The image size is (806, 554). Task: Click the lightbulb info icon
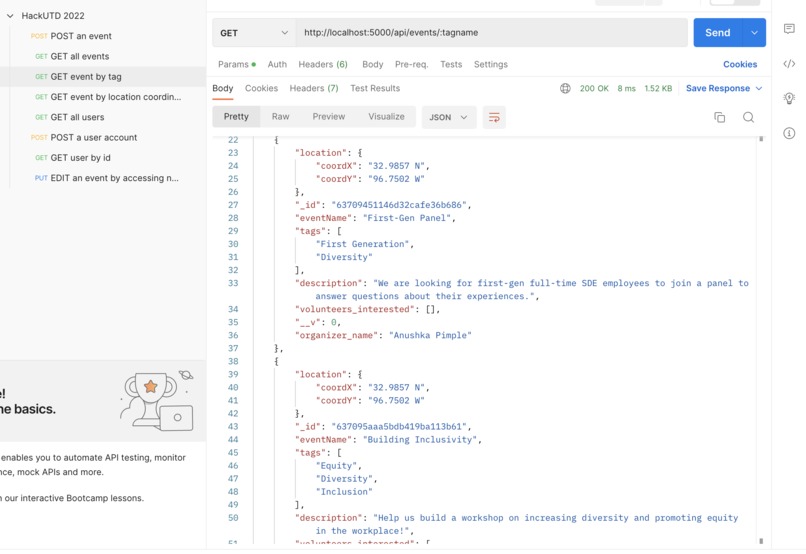pyautogui.click(x=789, y=98)
